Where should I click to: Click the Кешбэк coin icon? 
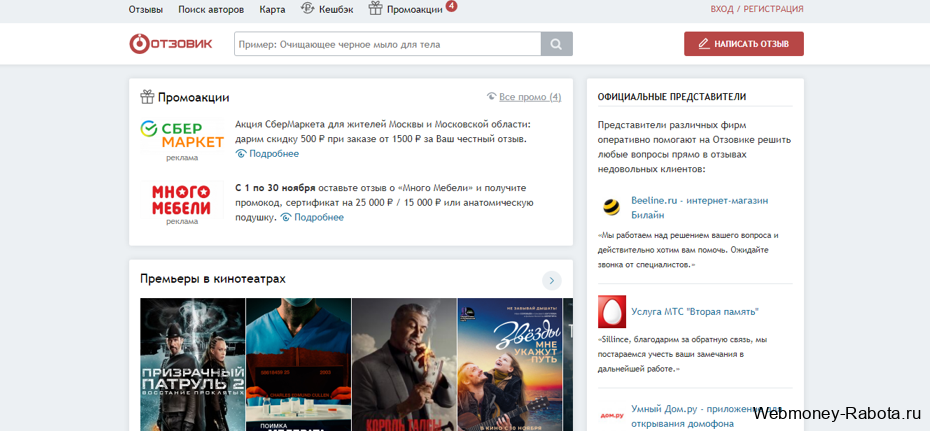click(x=307, y=8)
